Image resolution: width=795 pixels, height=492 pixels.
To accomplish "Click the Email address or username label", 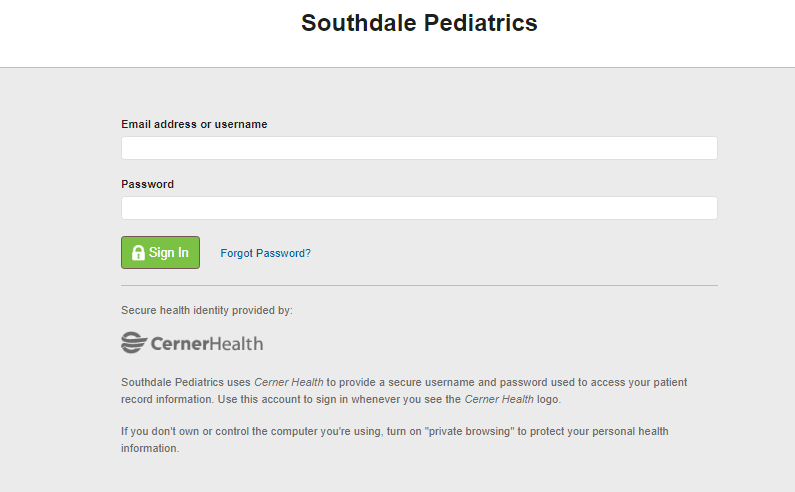I will pyautogui.click(x=194, y=124).
